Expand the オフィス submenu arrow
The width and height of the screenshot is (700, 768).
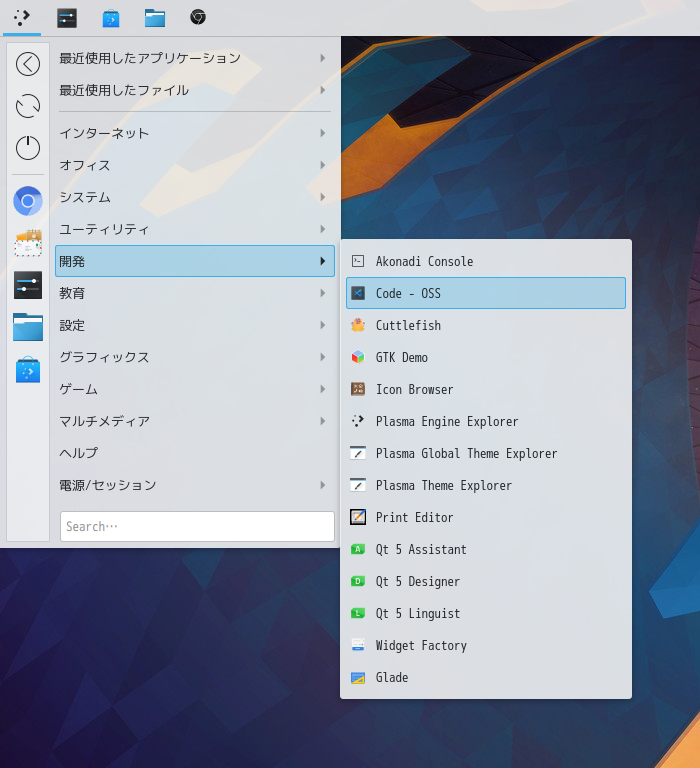point(323,165)
